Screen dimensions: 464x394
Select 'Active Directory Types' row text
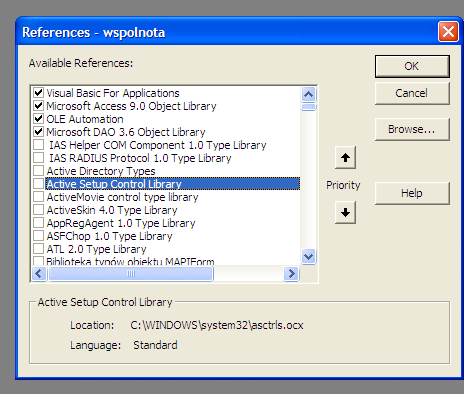pos(101,171)
